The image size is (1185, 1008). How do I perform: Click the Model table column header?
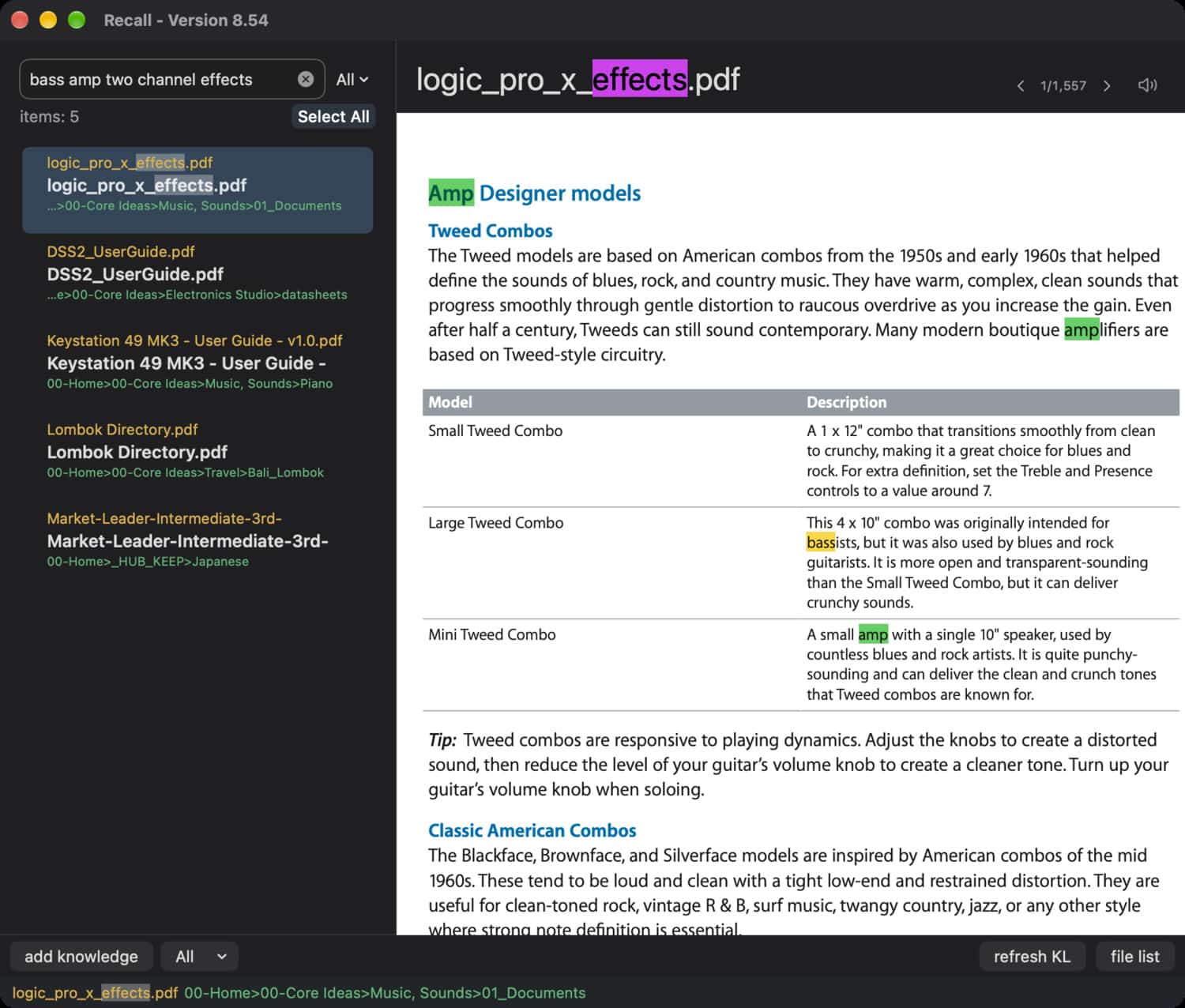coord(450,402)
